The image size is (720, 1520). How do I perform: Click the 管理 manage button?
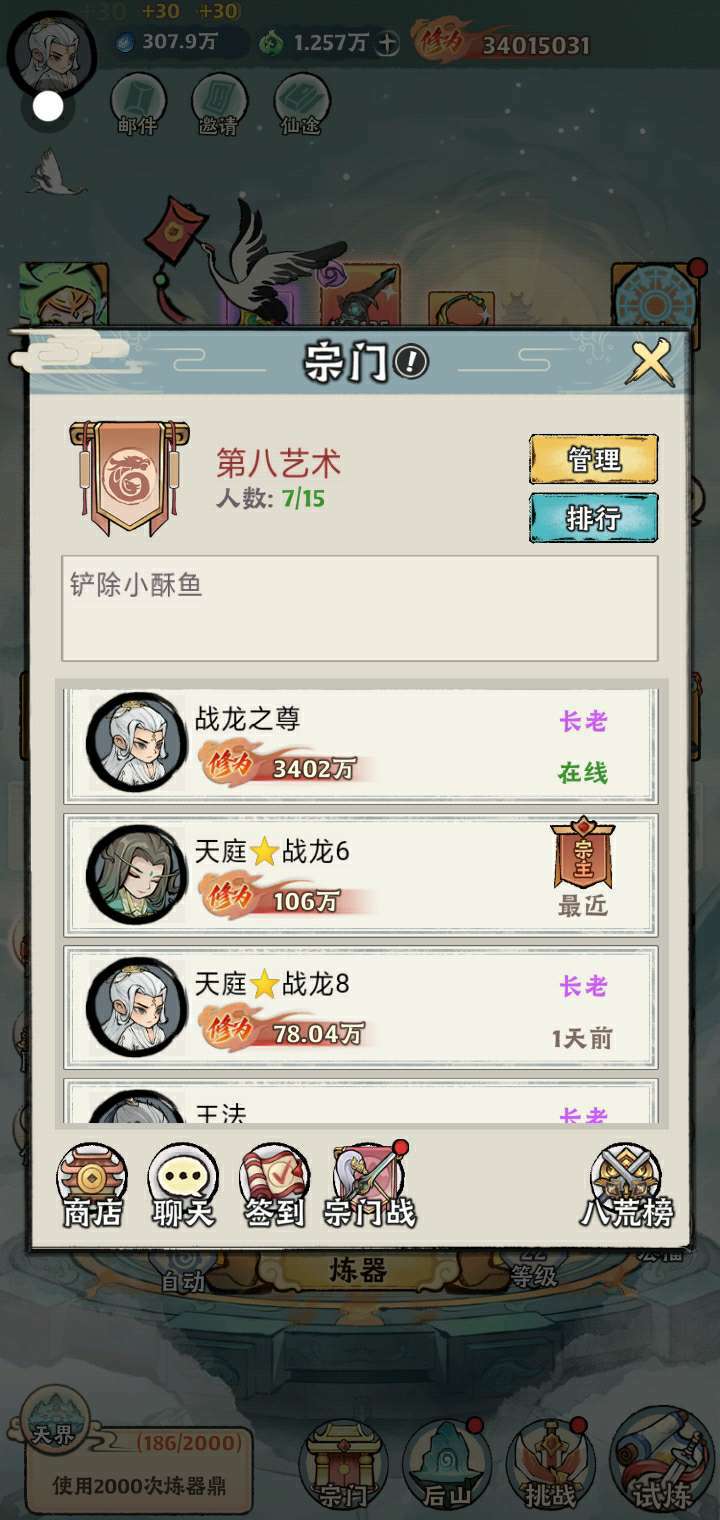click(593, 459)
